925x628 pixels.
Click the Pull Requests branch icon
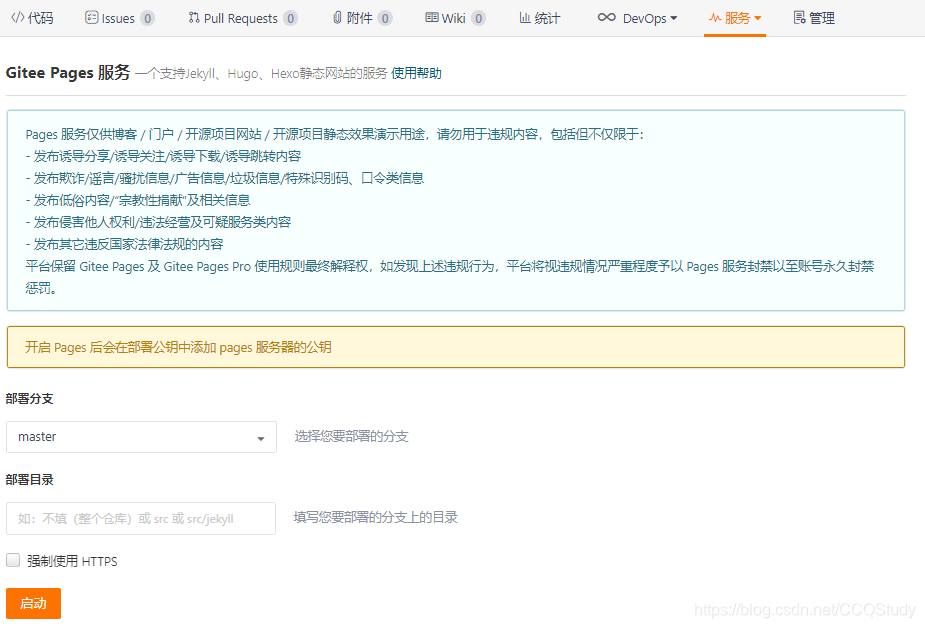tap(194, 18)
